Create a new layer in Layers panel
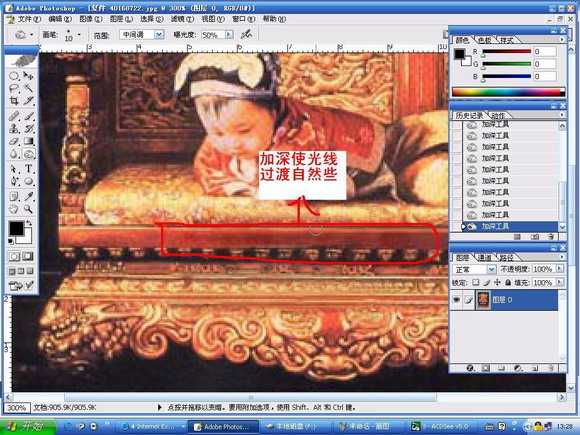This screenshot has width=580, height=435. [x=535, y=368]
